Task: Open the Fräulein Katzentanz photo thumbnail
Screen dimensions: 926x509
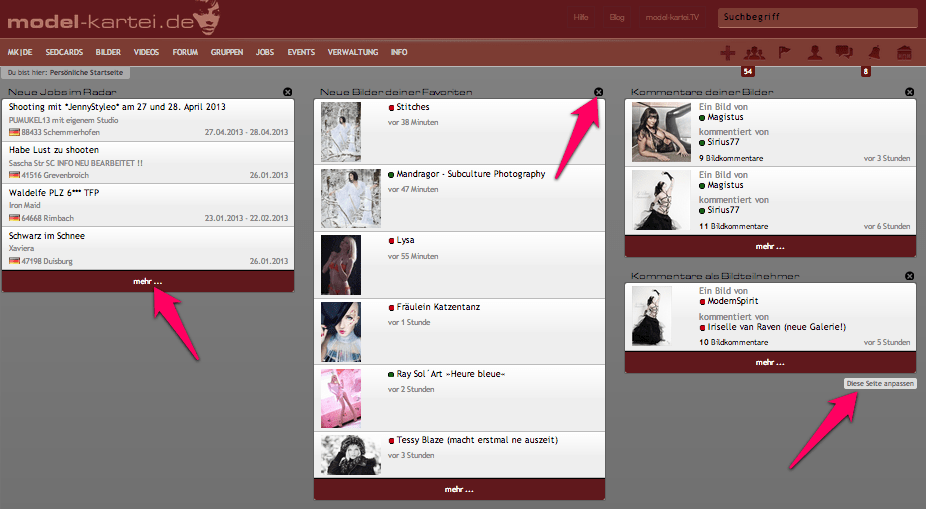Action: click(341, 332)
